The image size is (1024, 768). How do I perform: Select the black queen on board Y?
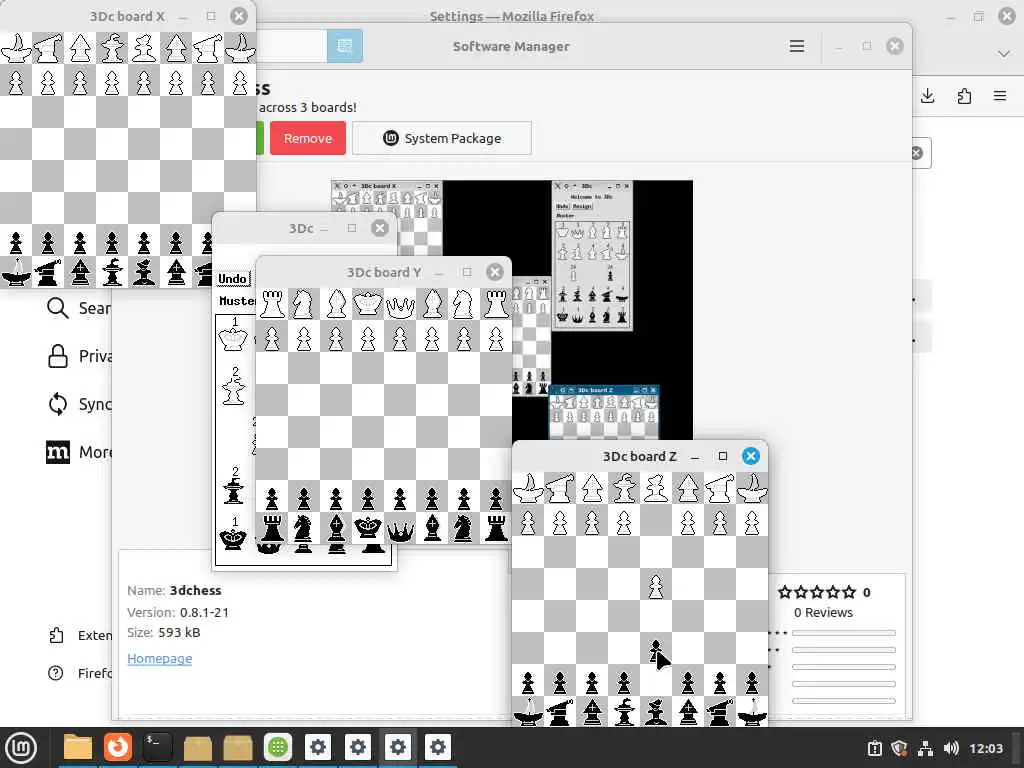400,528
